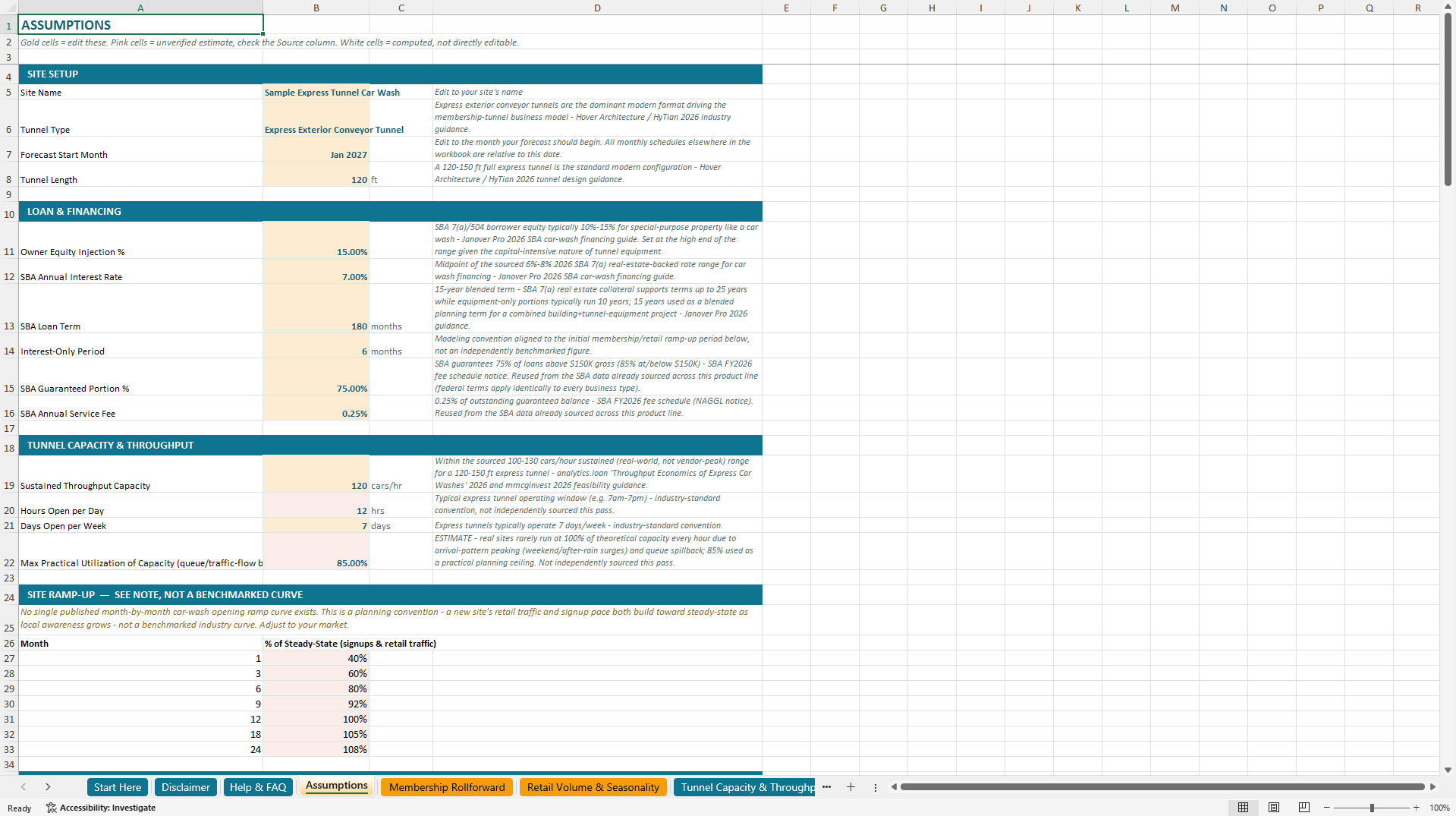This screenshot has height=816, width=1456.
Task: Select Hours Open per Day 12 cell
Action: (x=316, y=505)
